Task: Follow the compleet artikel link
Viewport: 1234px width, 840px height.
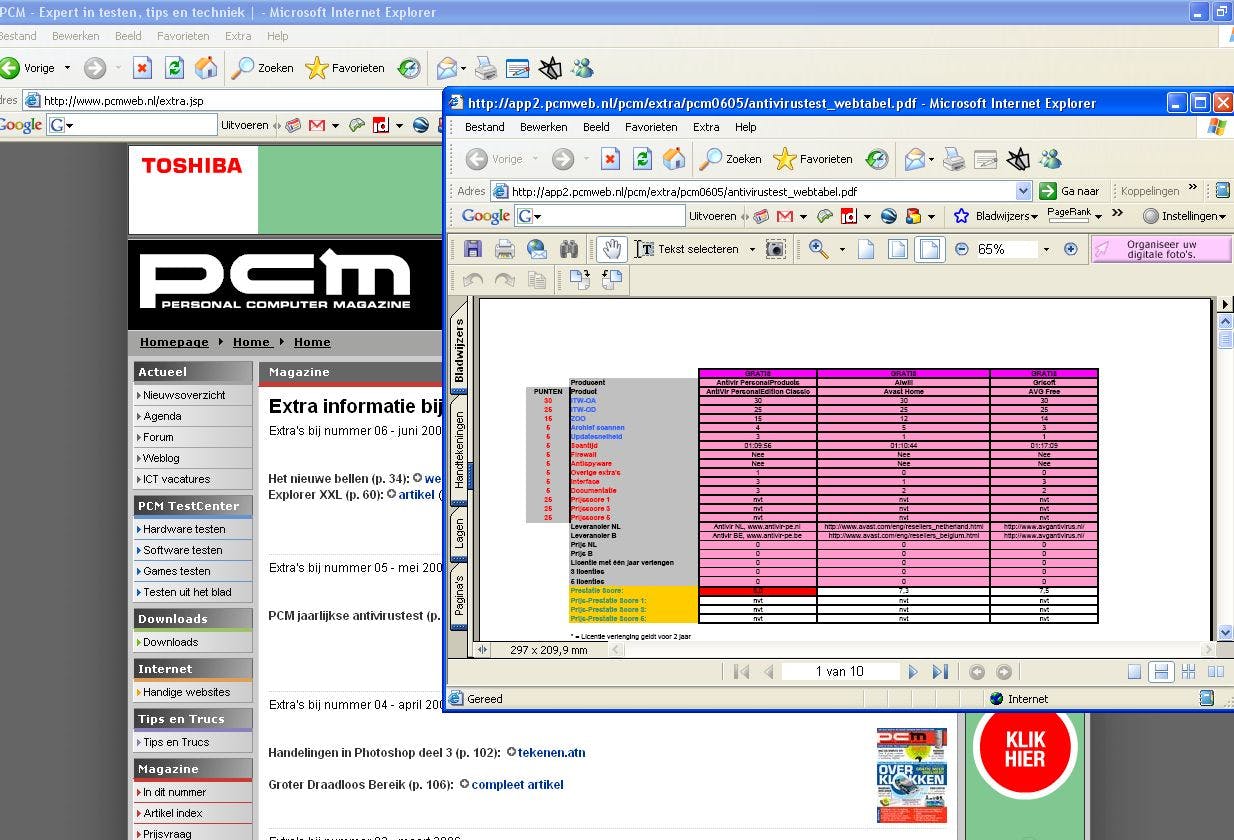Action: click(x=517, y=784)
